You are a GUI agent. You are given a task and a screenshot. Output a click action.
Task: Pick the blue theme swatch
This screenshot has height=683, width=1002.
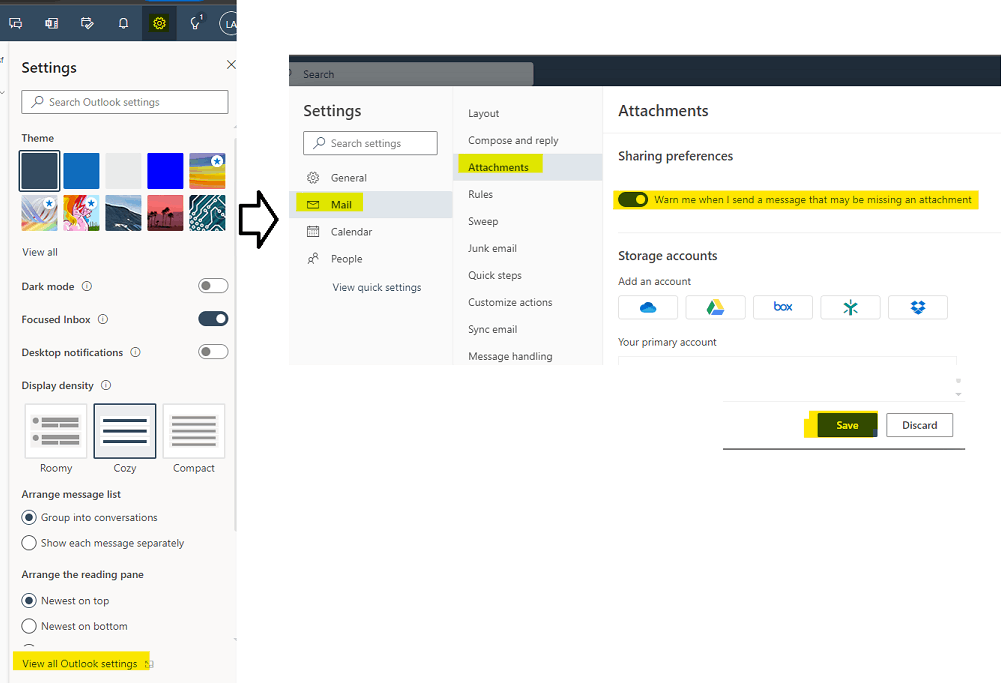click(x=81, y=171)
